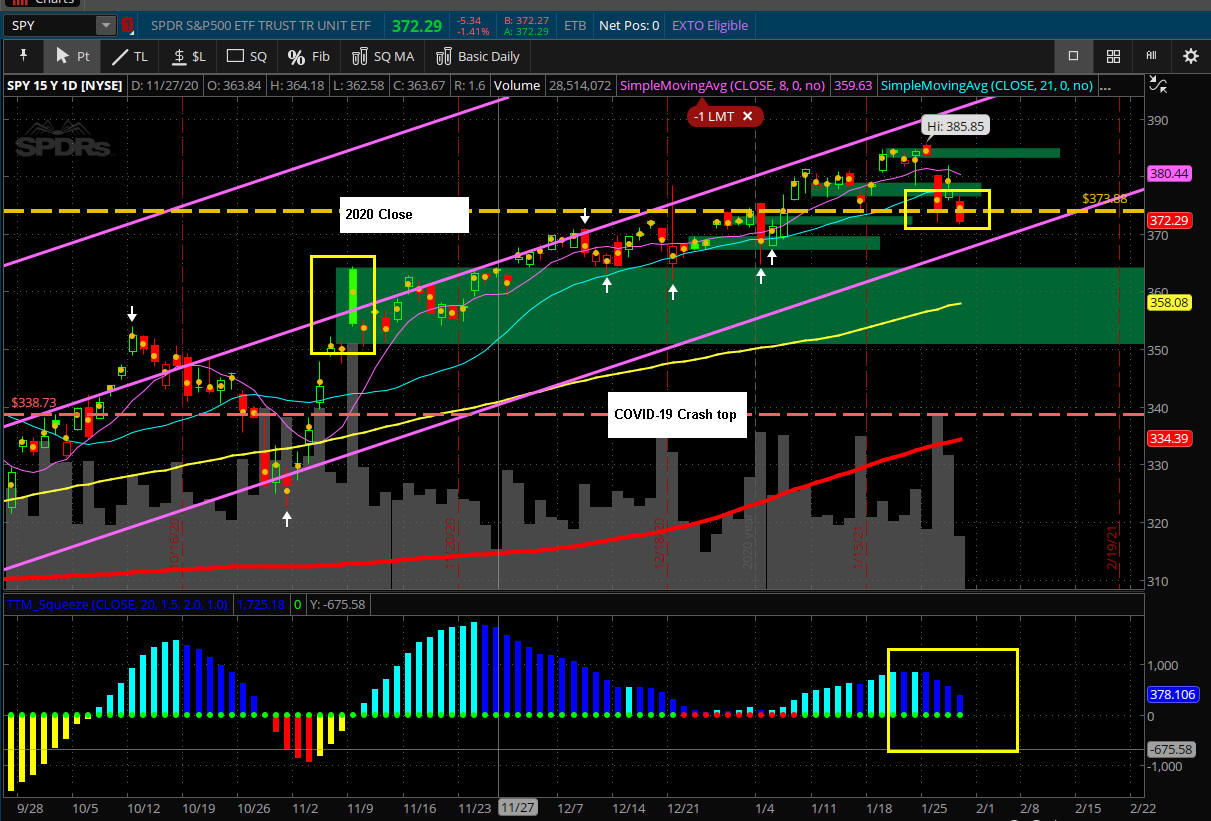Open the Basic Daily chart style
The width and height of the screenshot is (1211, 821).
coord(478,56)
